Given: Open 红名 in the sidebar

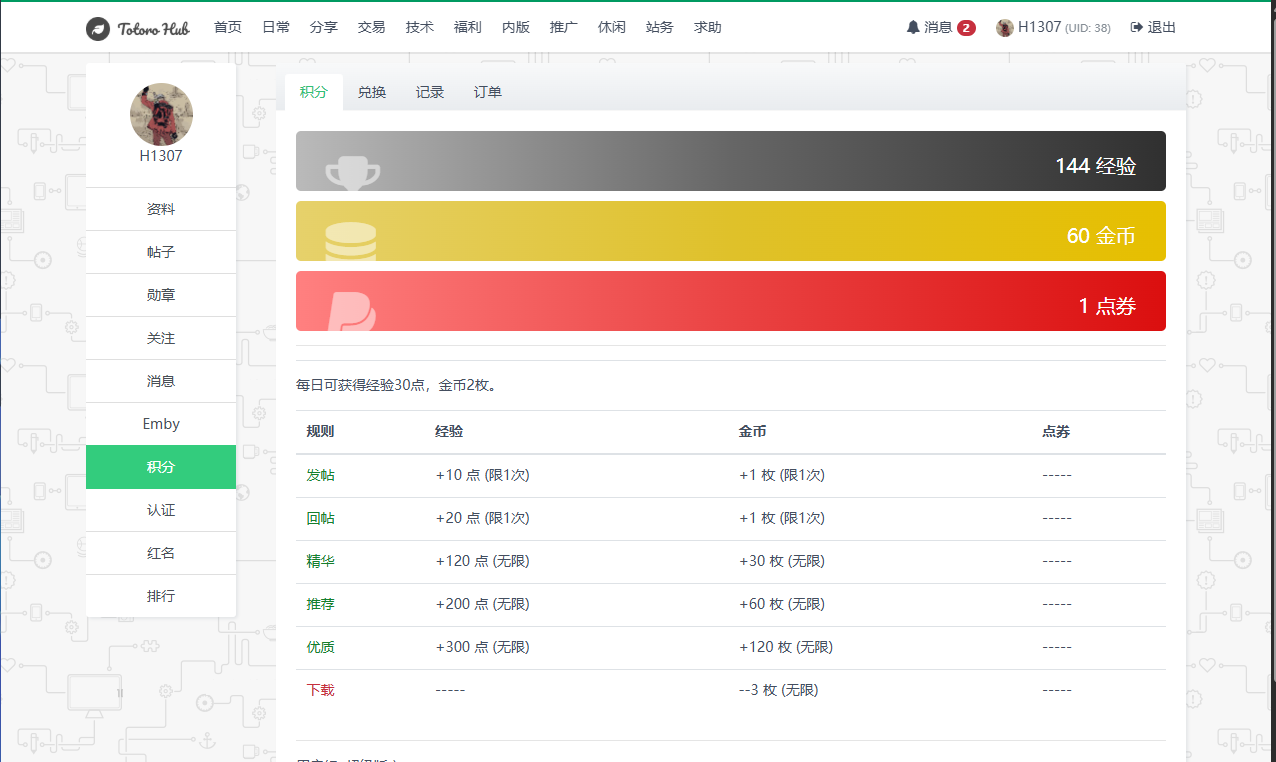Looking at the screenshot, I should (161, 553).
